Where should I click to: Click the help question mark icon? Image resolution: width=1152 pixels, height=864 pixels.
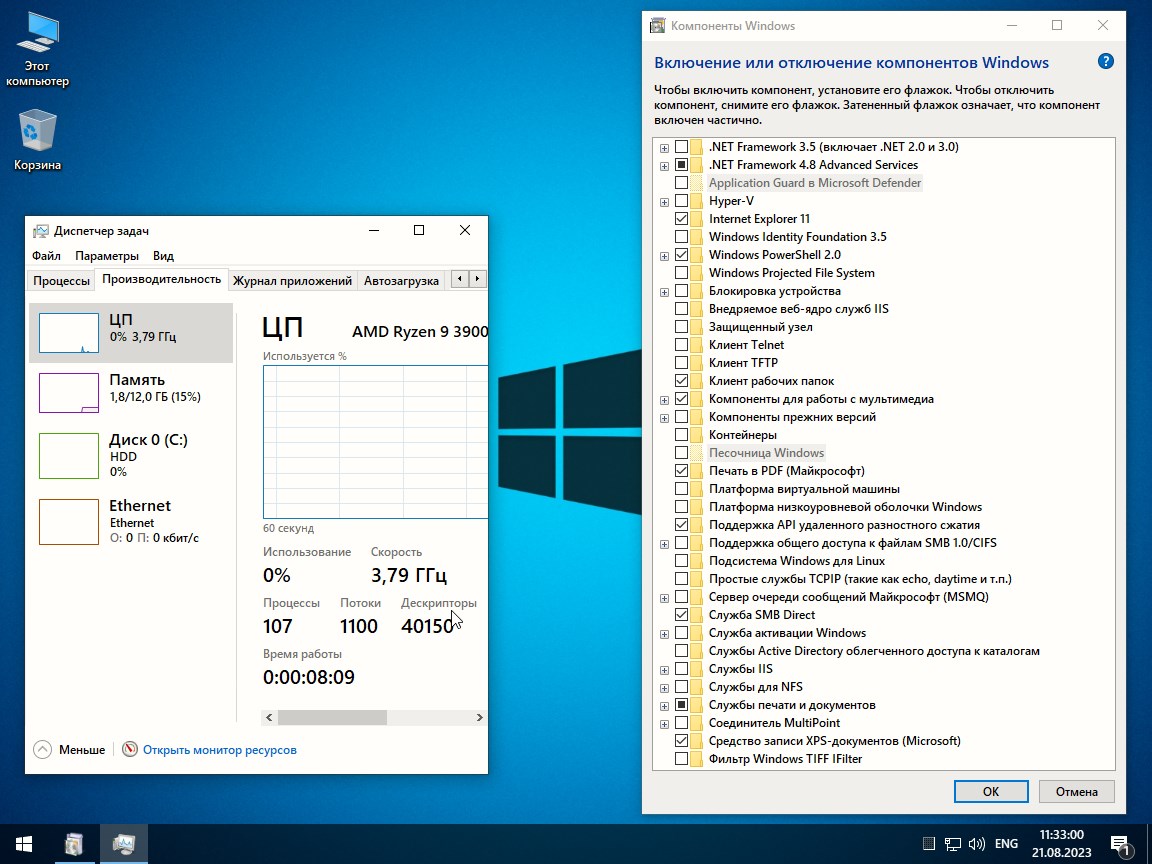[x=1105, y=62]
